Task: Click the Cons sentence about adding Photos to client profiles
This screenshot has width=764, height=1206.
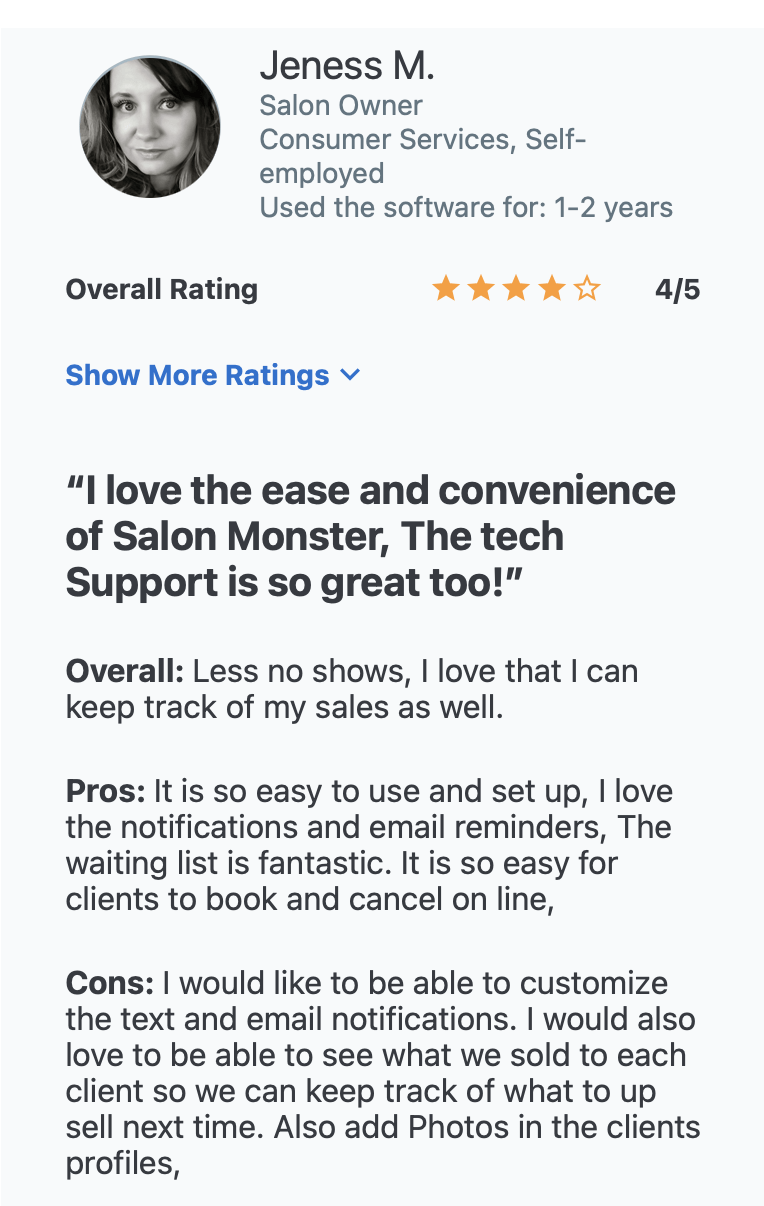Action: click(x=383, y=1146)
